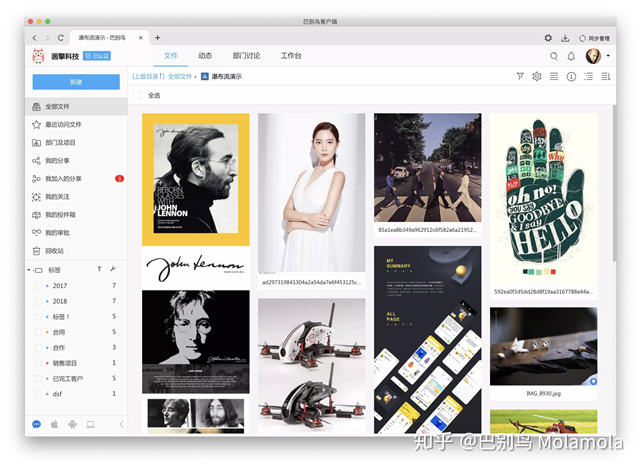The image size is (640, 468).
Task: Open the user avatar dropdown arrow
Action: 609,56
